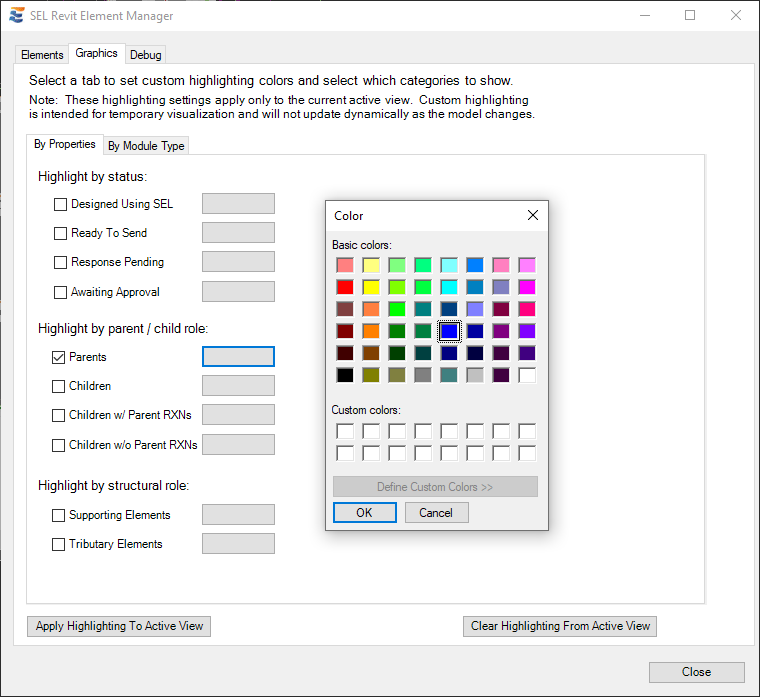Switch to By Module Type tab
This screenshot has width=760, height=697.
(x=146, y=146)
